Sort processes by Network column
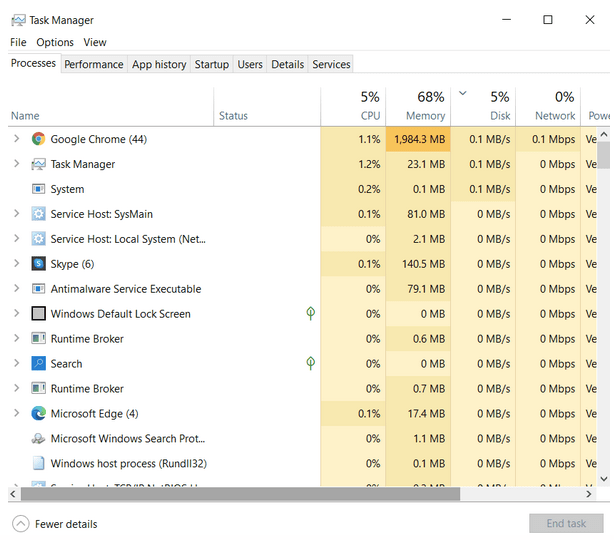614x540 pixels. coord(548,107)
